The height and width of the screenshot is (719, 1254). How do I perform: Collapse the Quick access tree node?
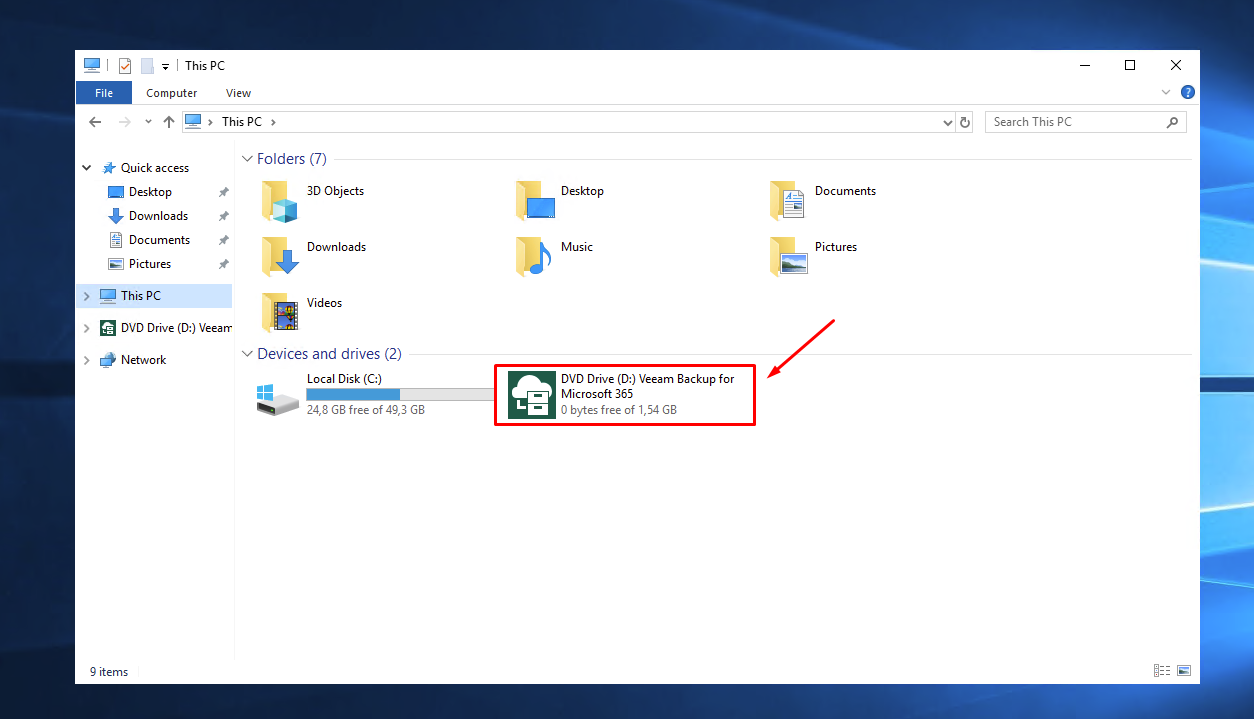click(x=87, y=168)
